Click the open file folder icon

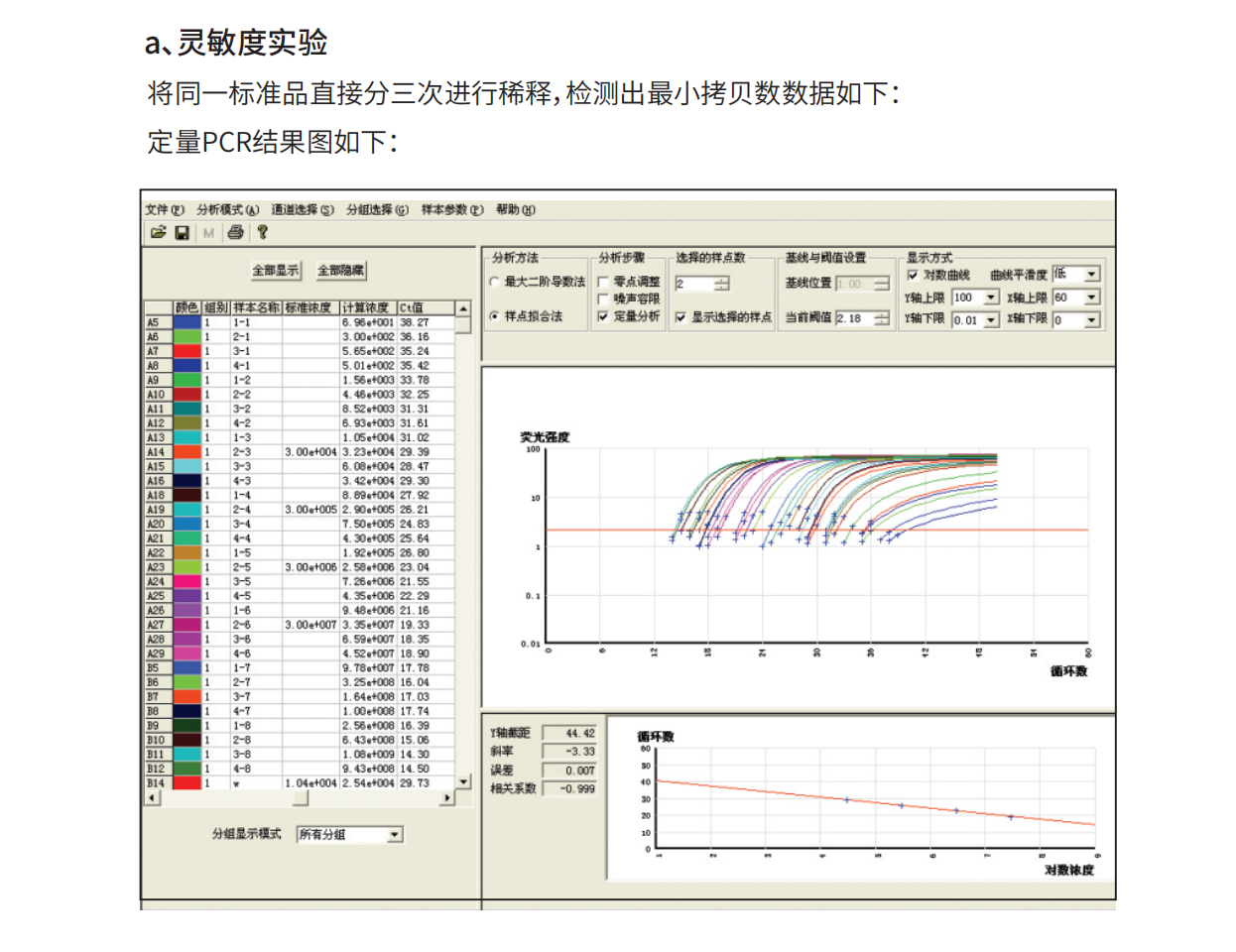[158, 232]
